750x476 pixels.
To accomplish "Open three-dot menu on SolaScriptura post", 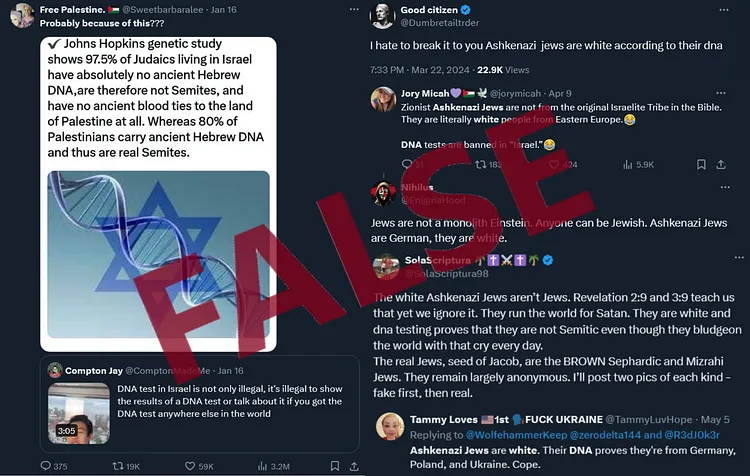I will (x=739, y=257).
